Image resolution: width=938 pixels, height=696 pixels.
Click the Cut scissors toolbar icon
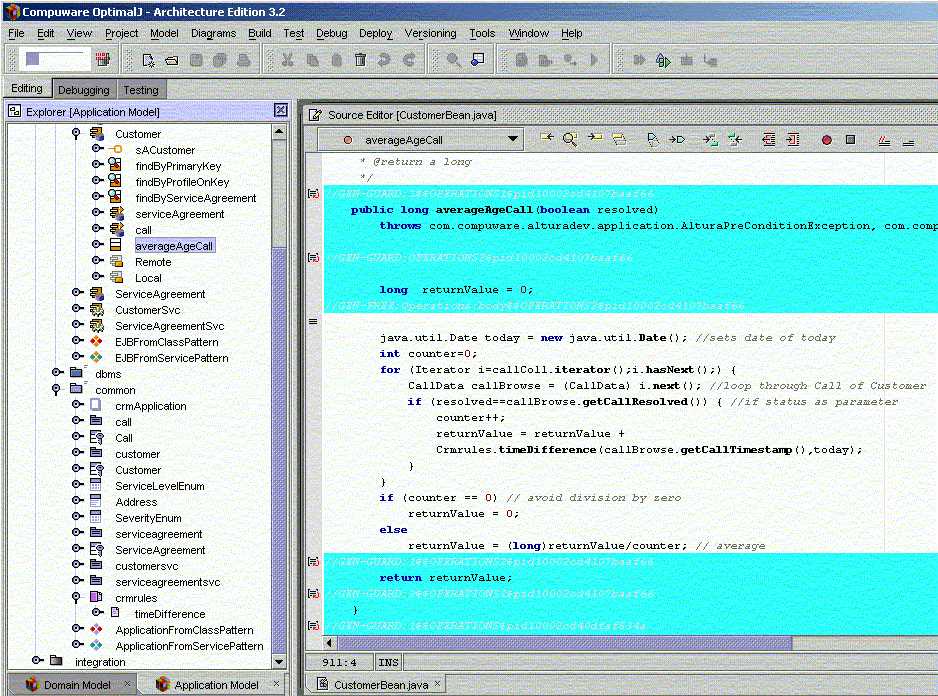[x=288, y=59]
